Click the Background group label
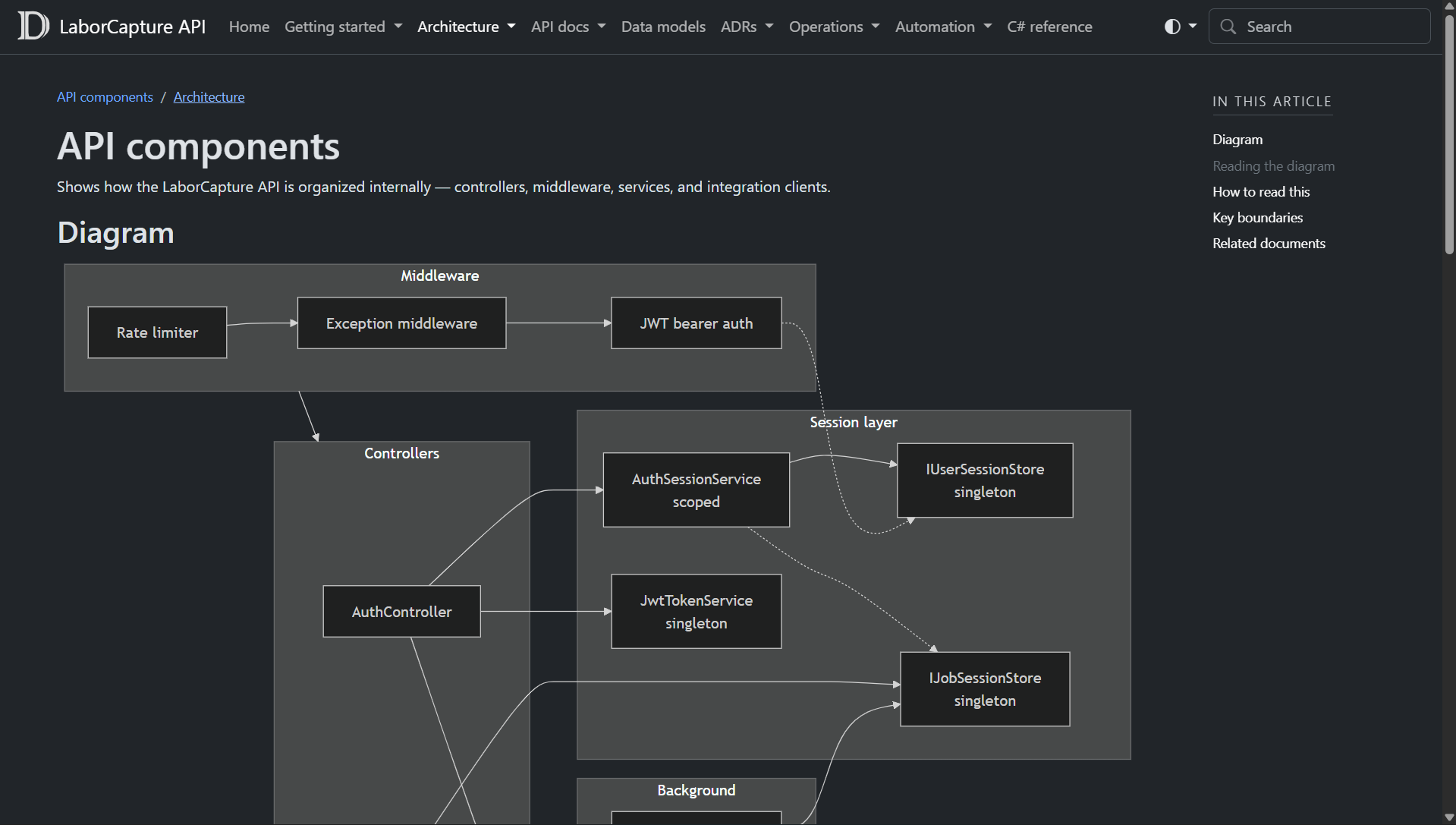The width and height of the screenshot is (1456, 825). pos(696,790)
